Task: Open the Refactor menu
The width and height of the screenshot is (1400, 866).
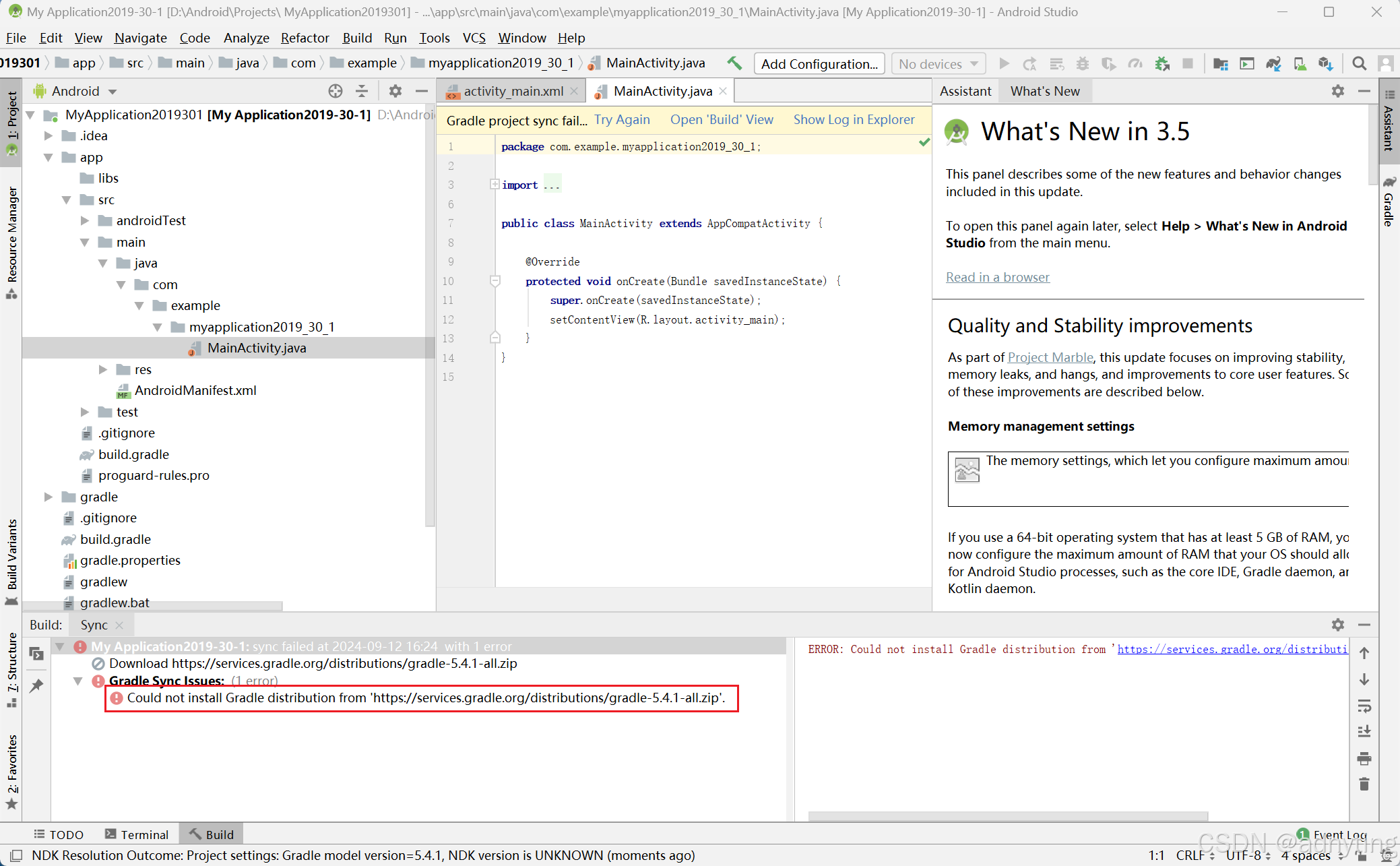Action: (x=305, y=38)
